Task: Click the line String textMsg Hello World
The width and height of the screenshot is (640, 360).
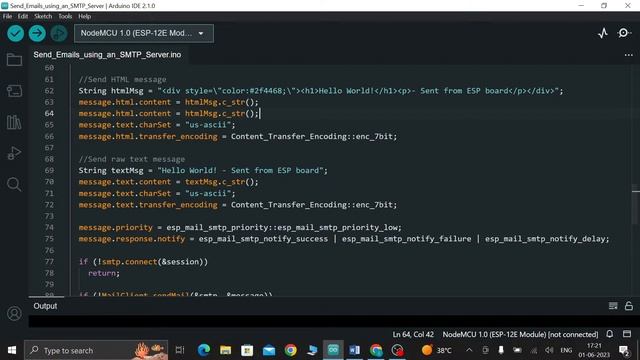Action: (x=203, y=170)
